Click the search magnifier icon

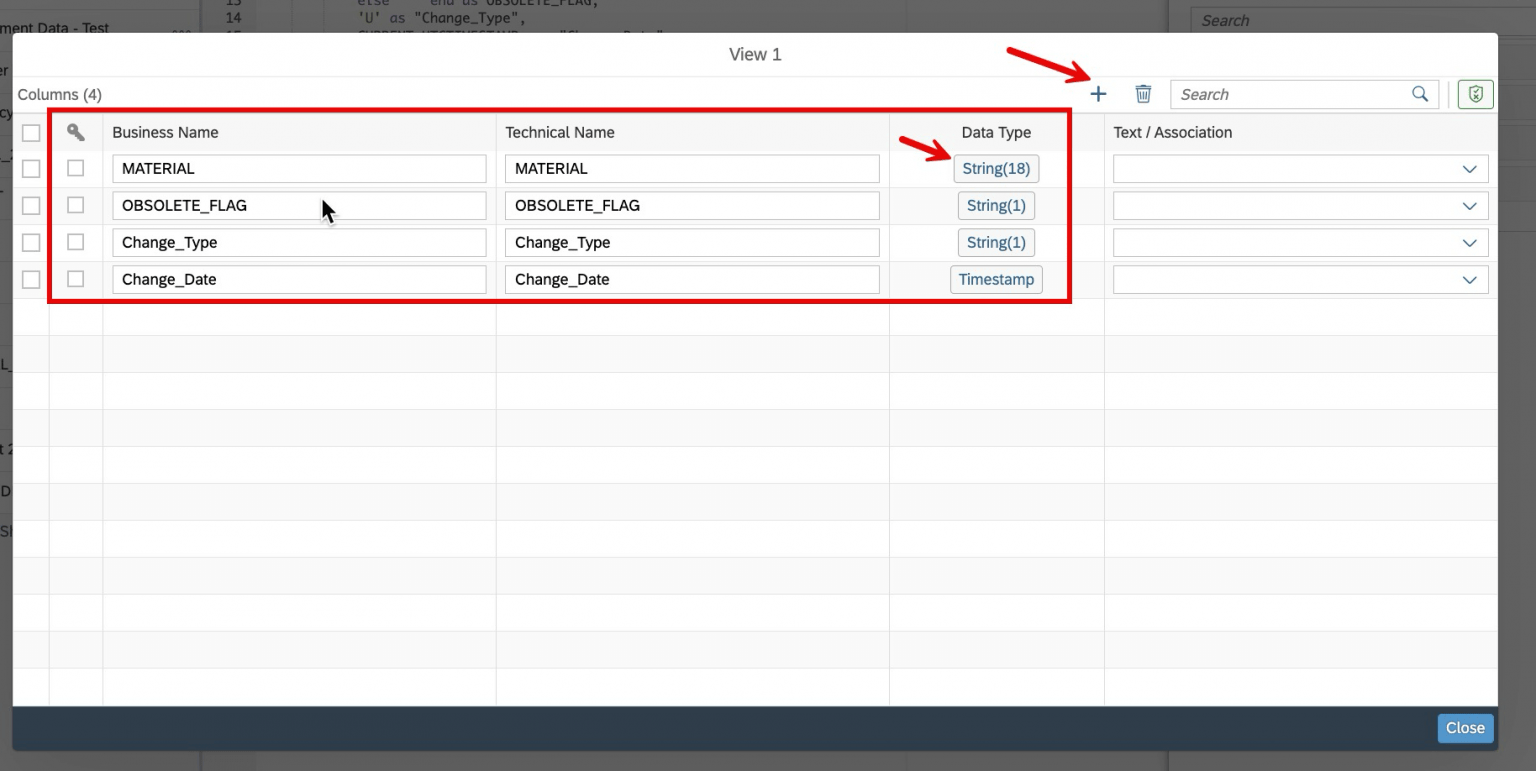coord(1420,93)
